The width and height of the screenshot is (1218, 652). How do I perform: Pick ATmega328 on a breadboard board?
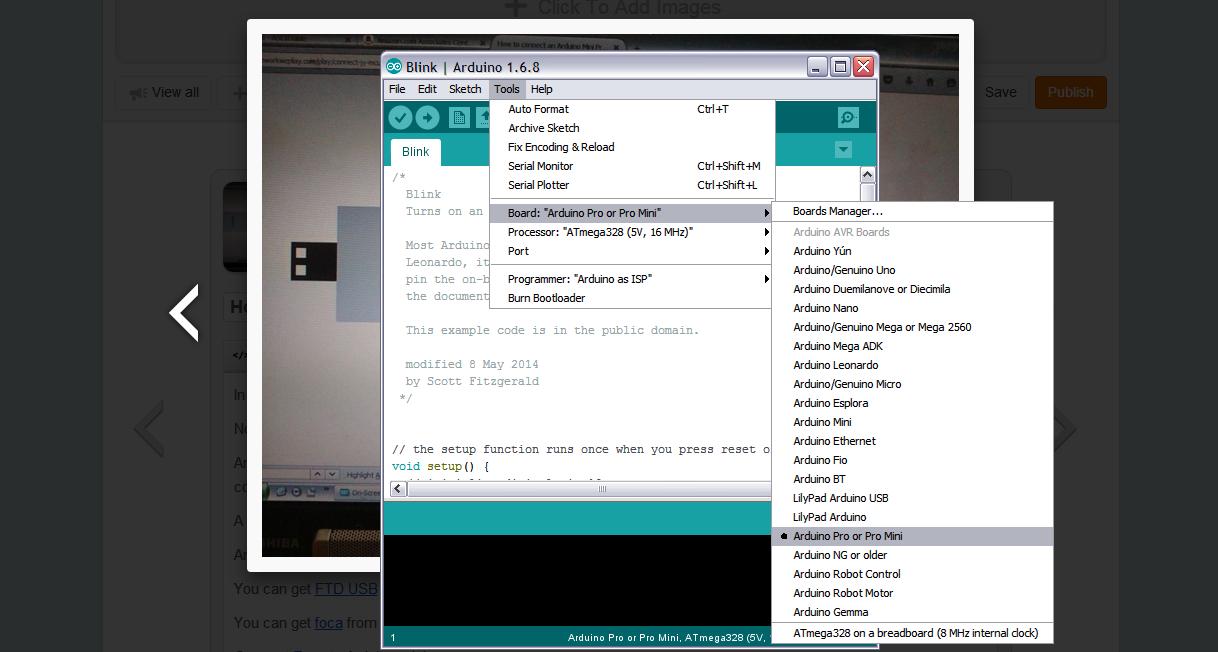tap(912, 633)
